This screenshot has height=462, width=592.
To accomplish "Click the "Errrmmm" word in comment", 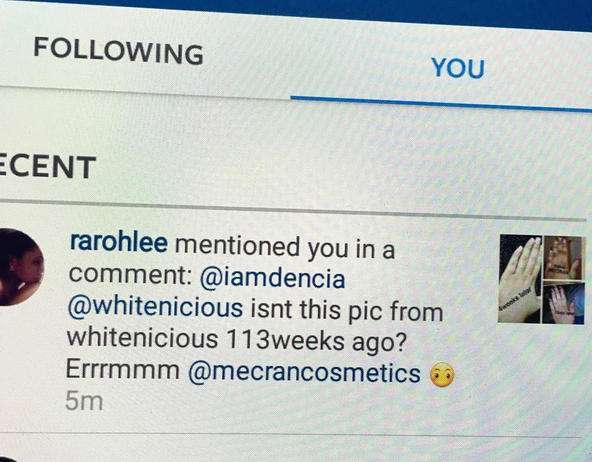I will tap(123, 369).
